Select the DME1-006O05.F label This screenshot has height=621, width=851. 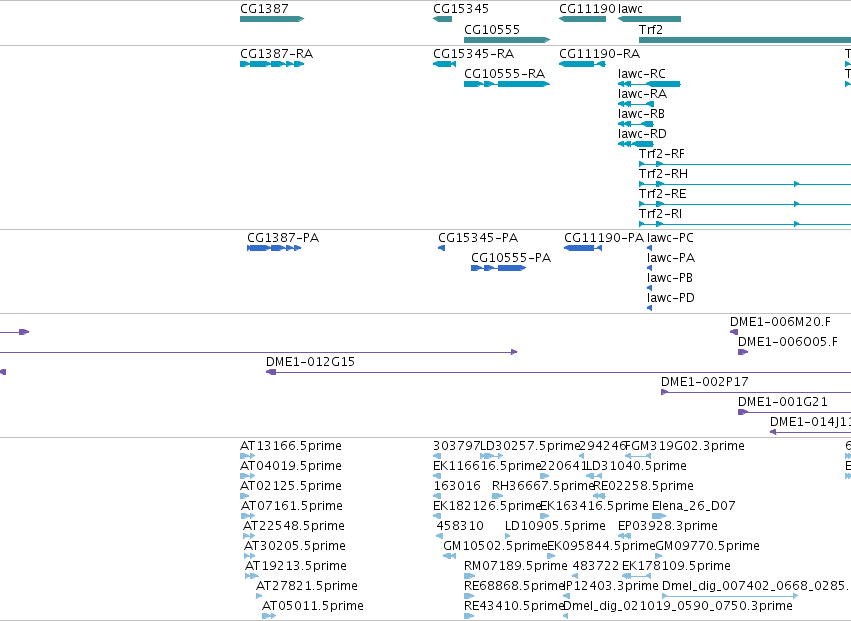point(788,342)
